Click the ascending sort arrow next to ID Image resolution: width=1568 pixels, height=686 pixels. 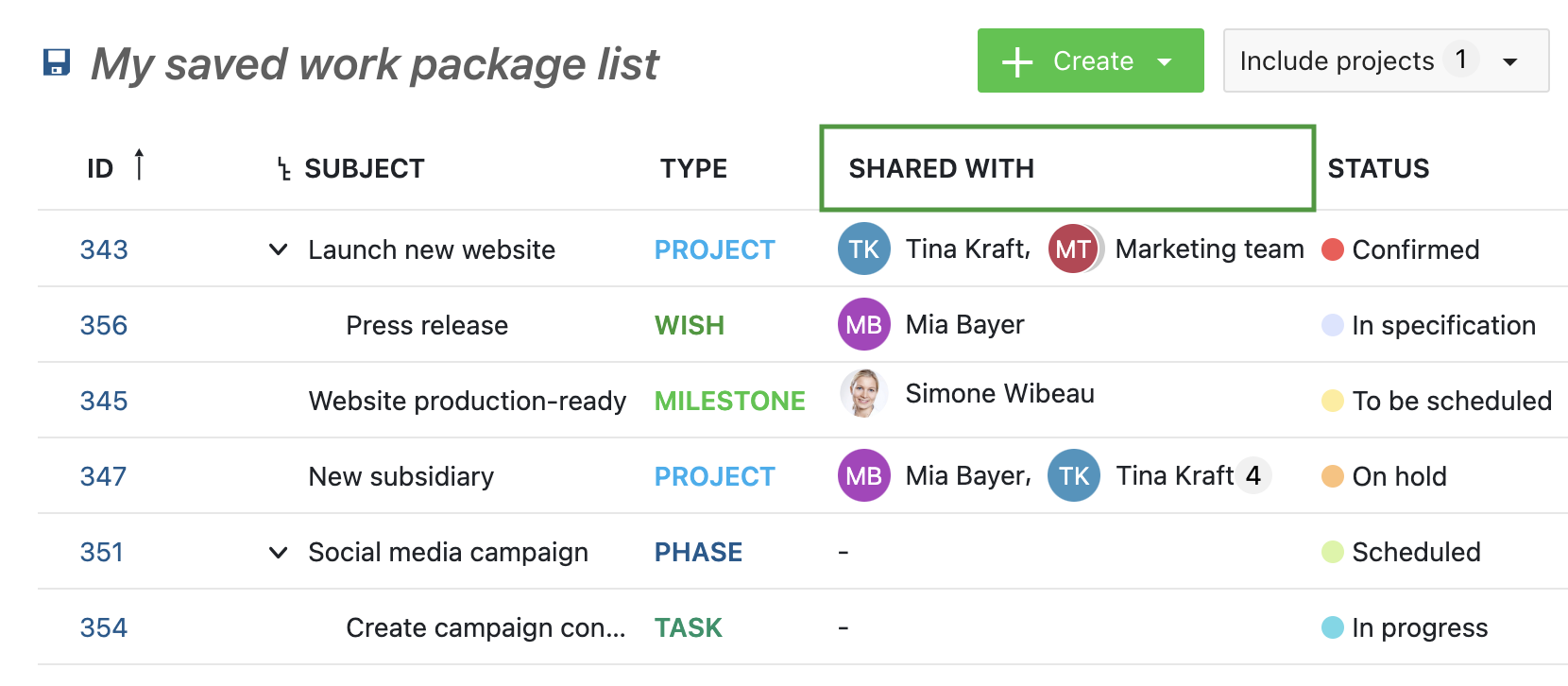coord(139,164)
